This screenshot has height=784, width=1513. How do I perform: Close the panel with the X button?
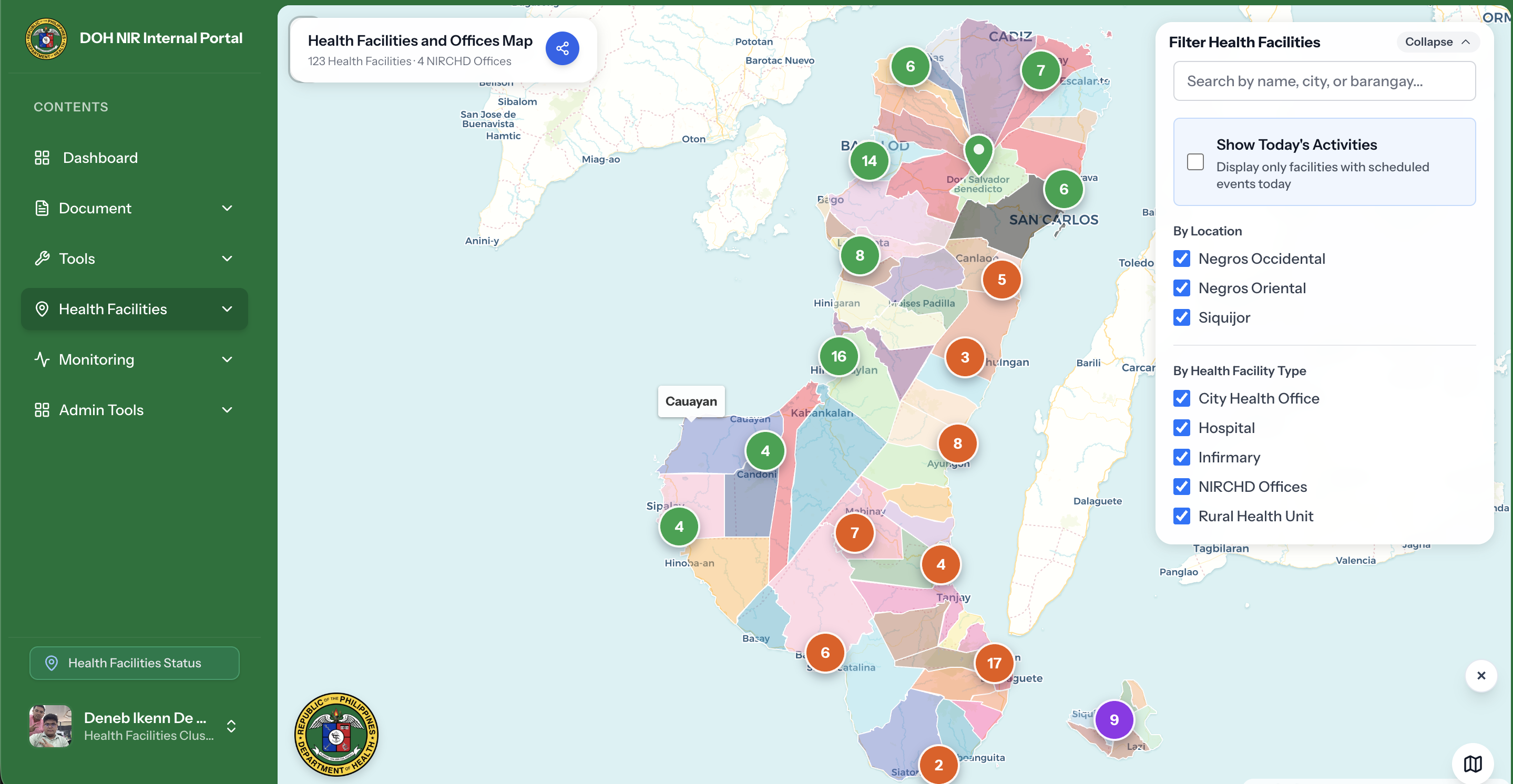1481,675
